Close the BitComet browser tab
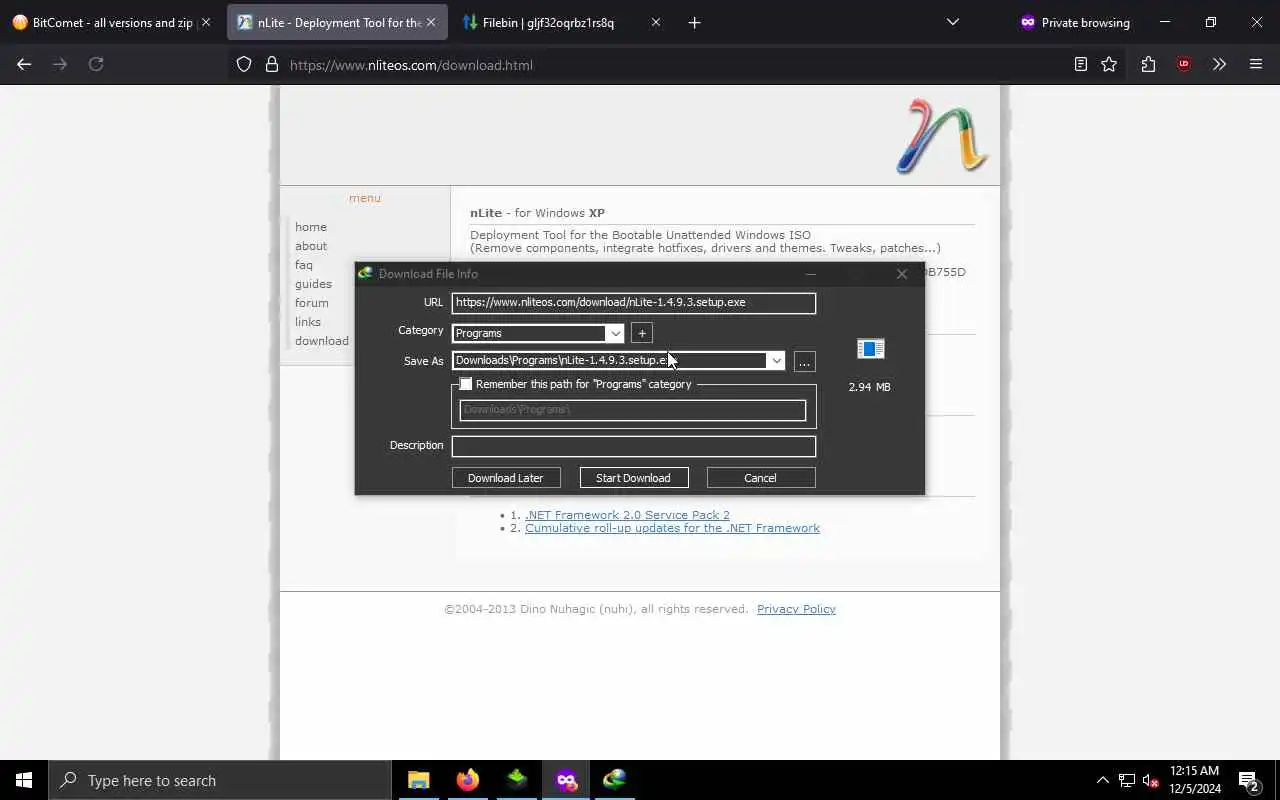The height and width of the screenshot is (800, 1280). tap(206, 22)
